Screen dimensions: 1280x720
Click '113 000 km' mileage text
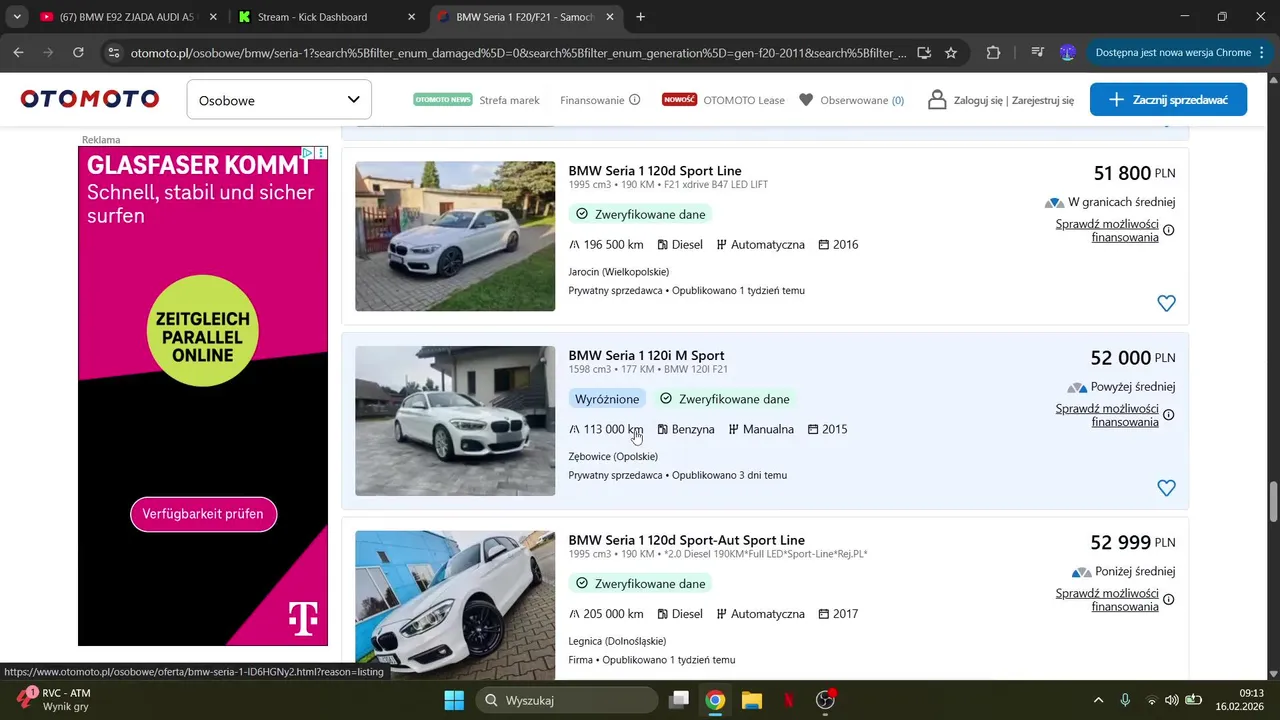pyautogui.click(x=613, y=429)
